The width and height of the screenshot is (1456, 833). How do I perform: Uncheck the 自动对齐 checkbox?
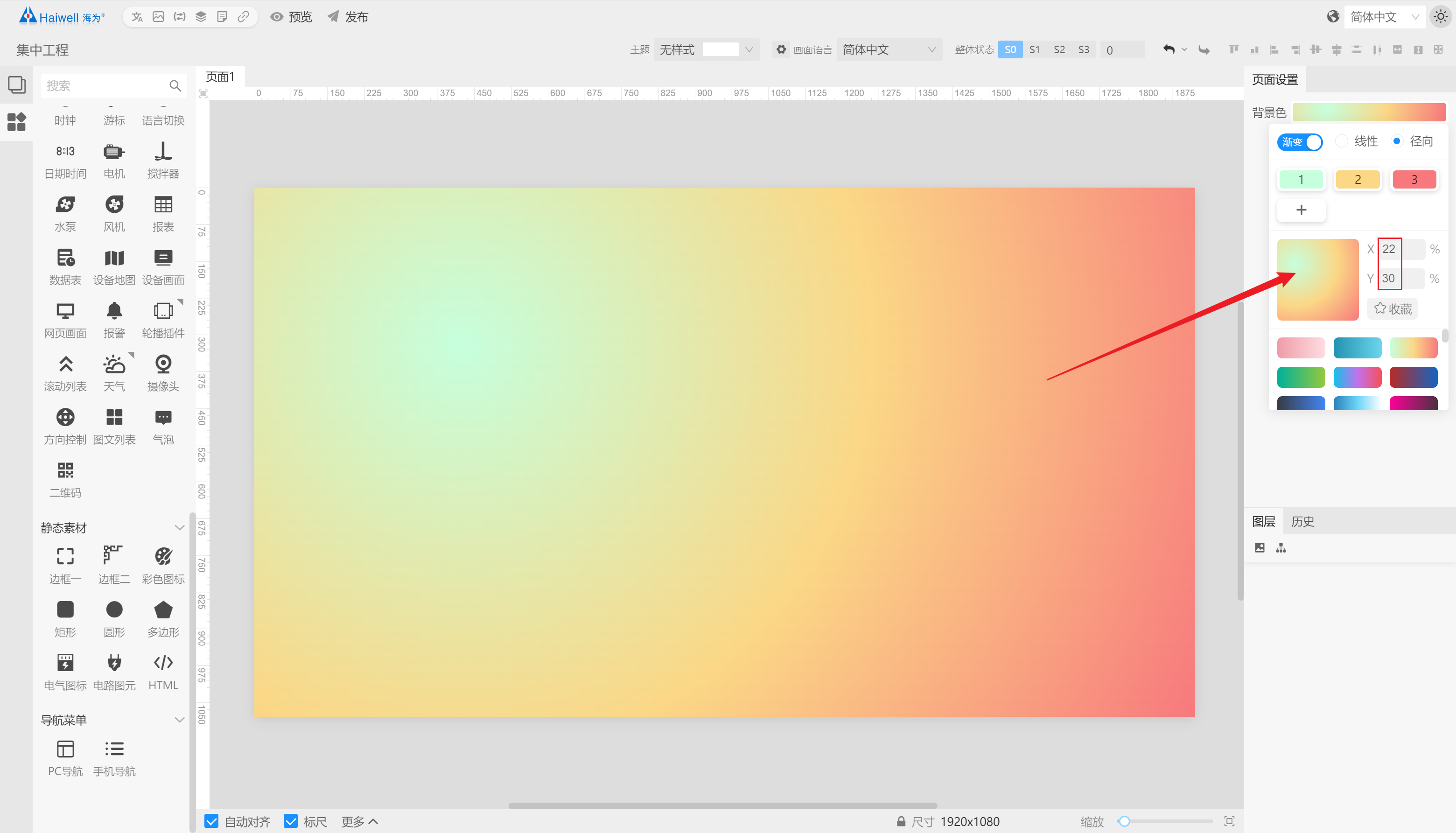[211, 821]
